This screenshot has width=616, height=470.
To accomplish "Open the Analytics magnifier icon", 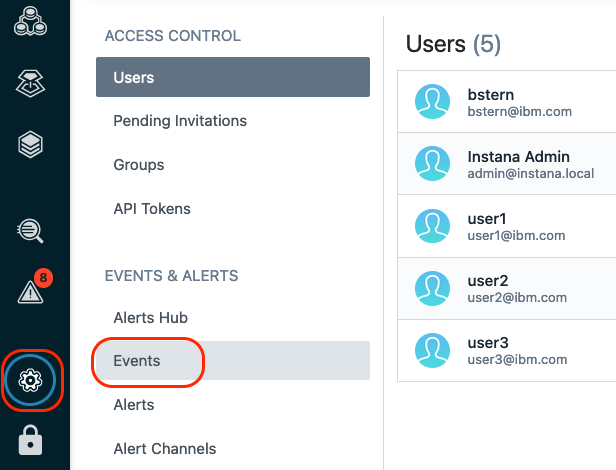I will click(x=30, y=231).
